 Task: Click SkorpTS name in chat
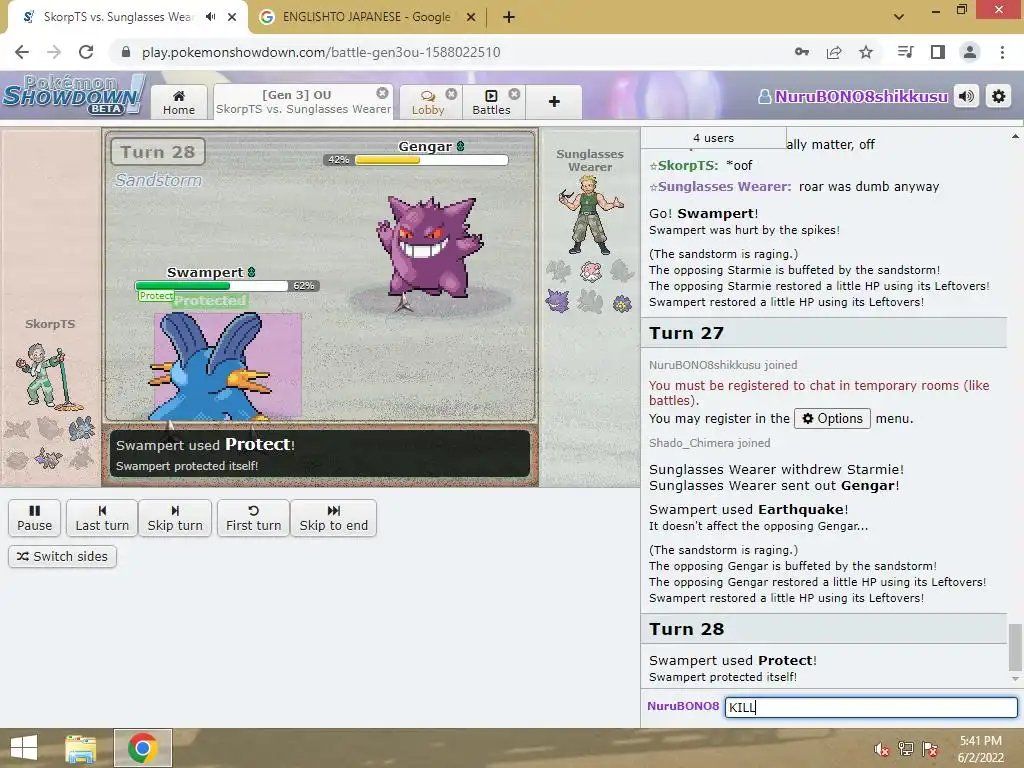(x=688, y=165)
